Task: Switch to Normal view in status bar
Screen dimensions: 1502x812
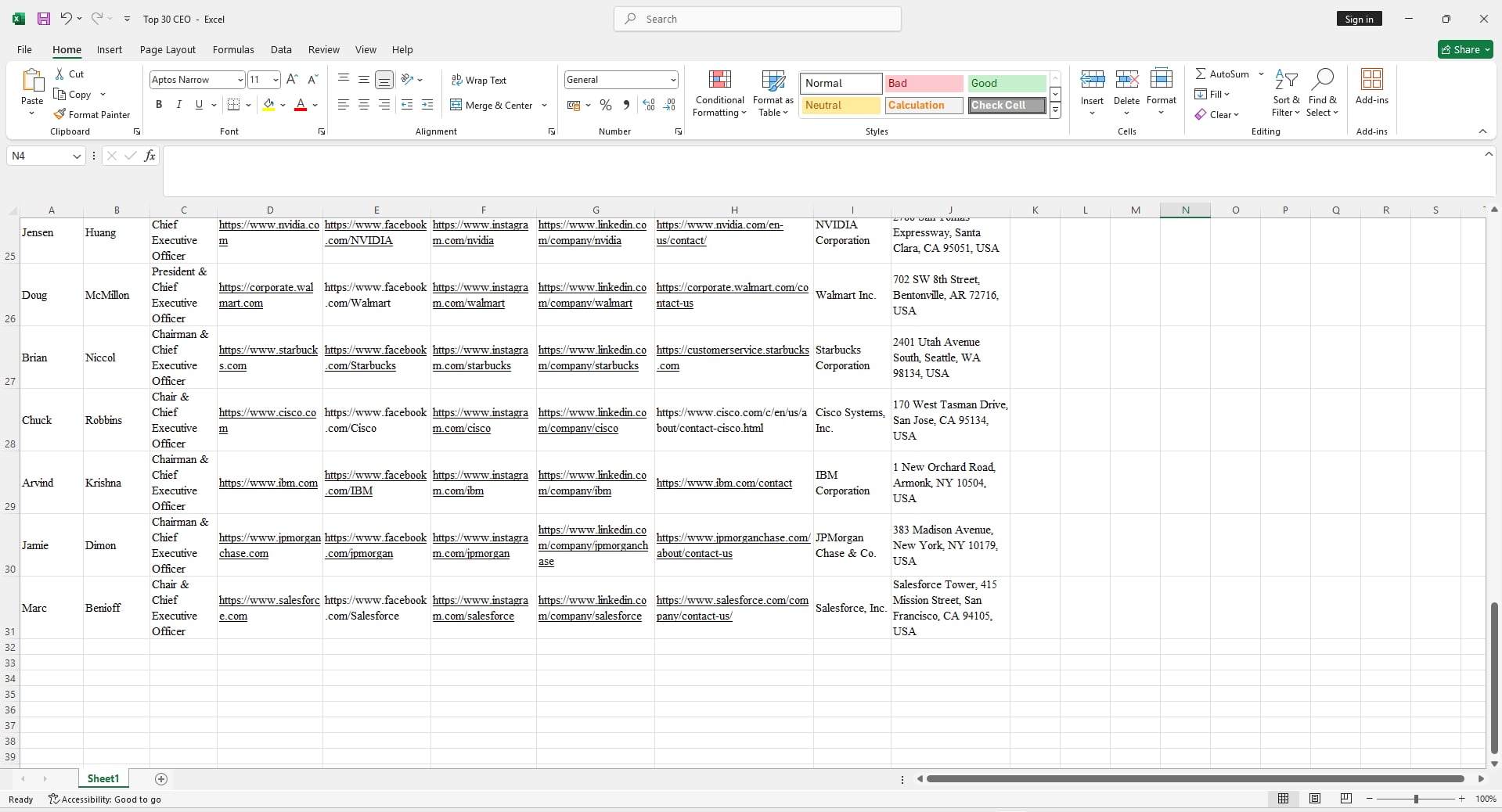Action: [1283, 799]
